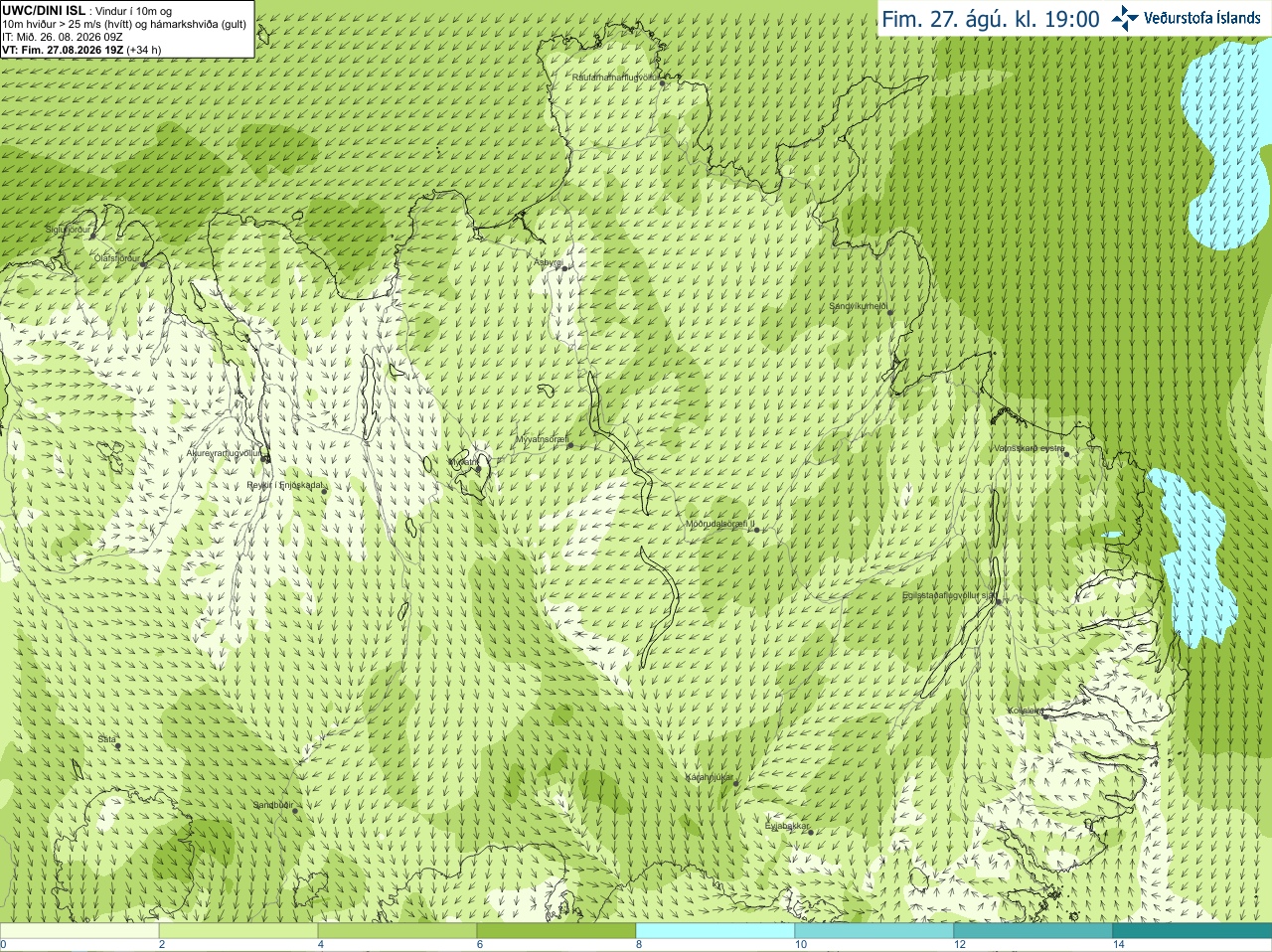
Task: Click the Sandbúðir station dot
Action: tap(295, 811)
